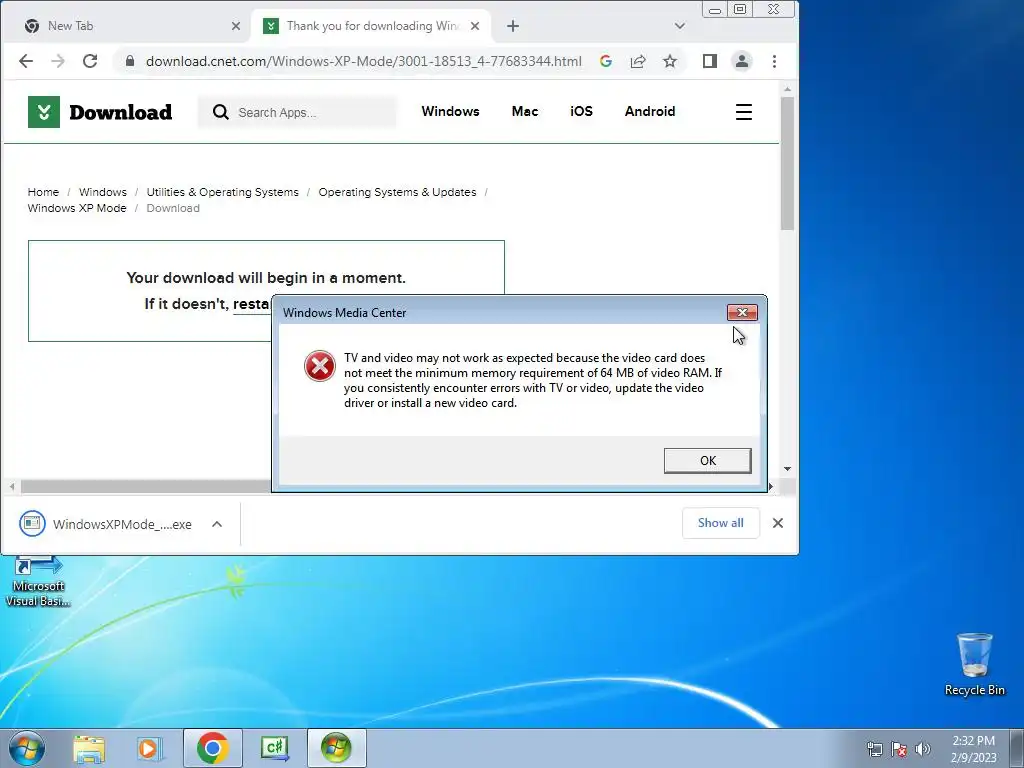1024x768 pixels.
Task: Click the C# application taskbar icon
Action: [x=274, y=748]
